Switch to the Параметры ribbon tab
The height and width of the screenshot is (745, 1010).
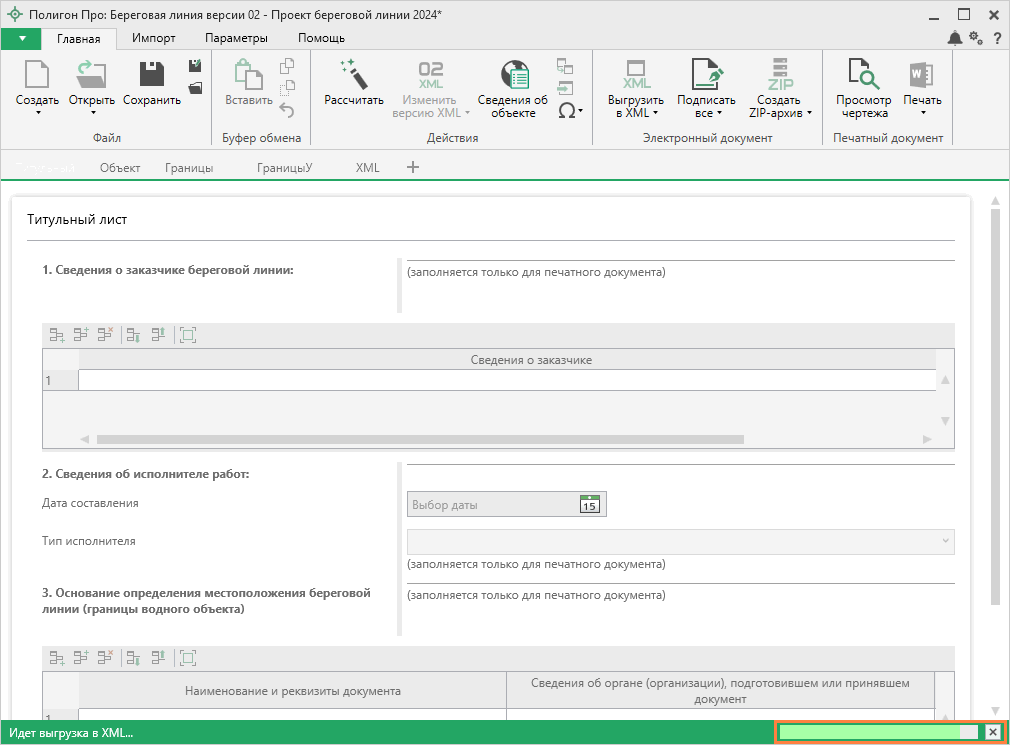click(236, 38)
